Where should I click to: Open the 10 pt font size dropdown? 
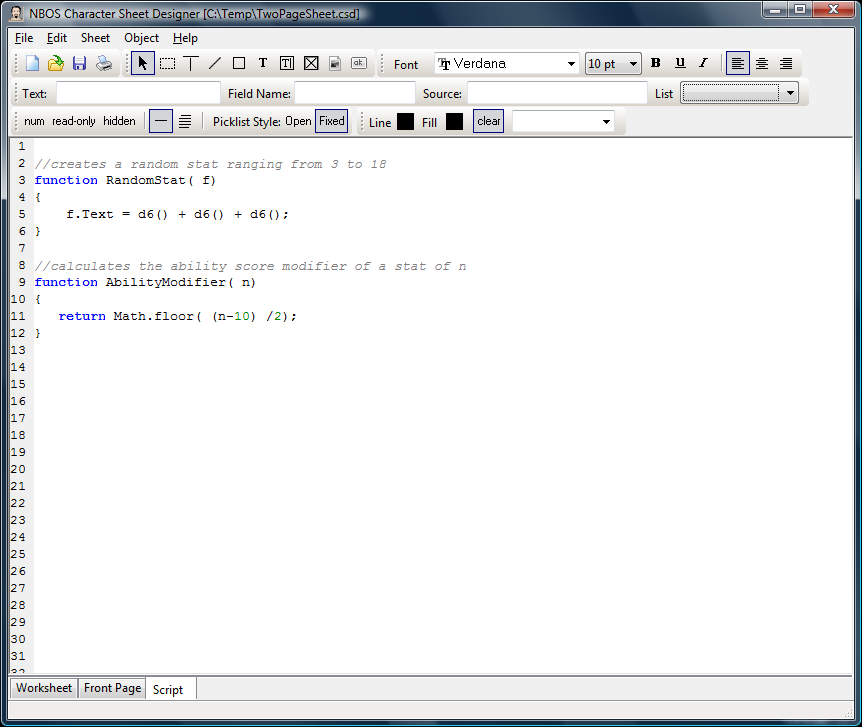[633, 64]
